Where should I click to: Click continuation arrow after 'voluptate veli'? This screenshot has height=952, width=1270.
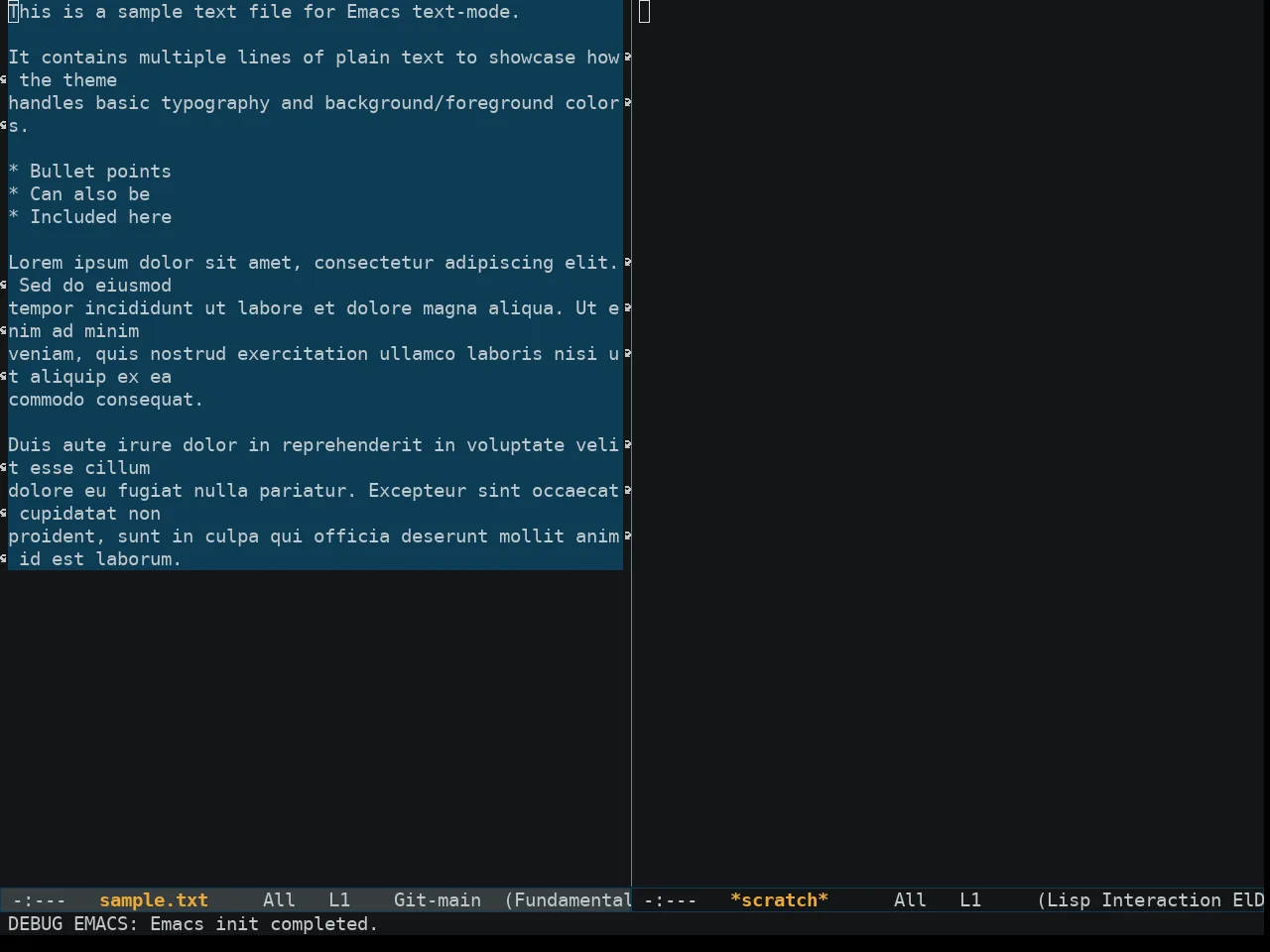point(627,445)
